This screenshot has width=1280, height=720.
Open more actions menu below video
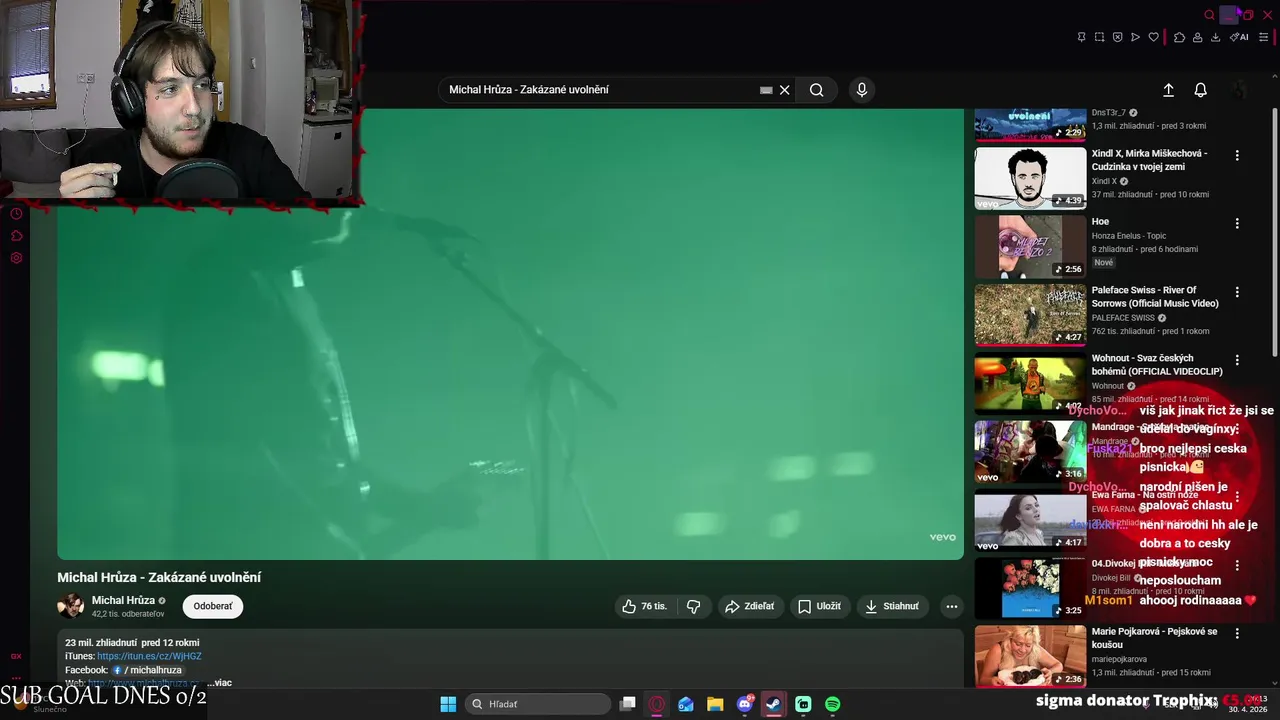(952, 606)
